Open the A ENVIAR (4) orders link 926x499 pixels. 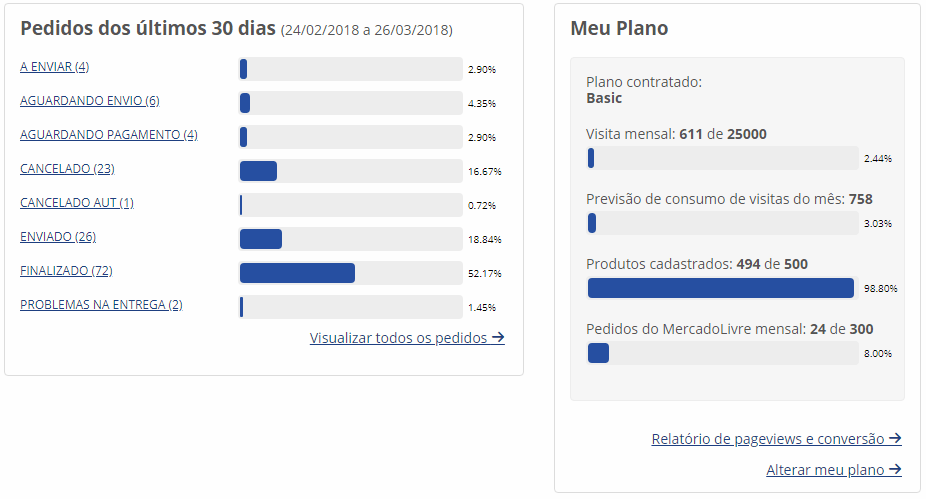point(54,67)
